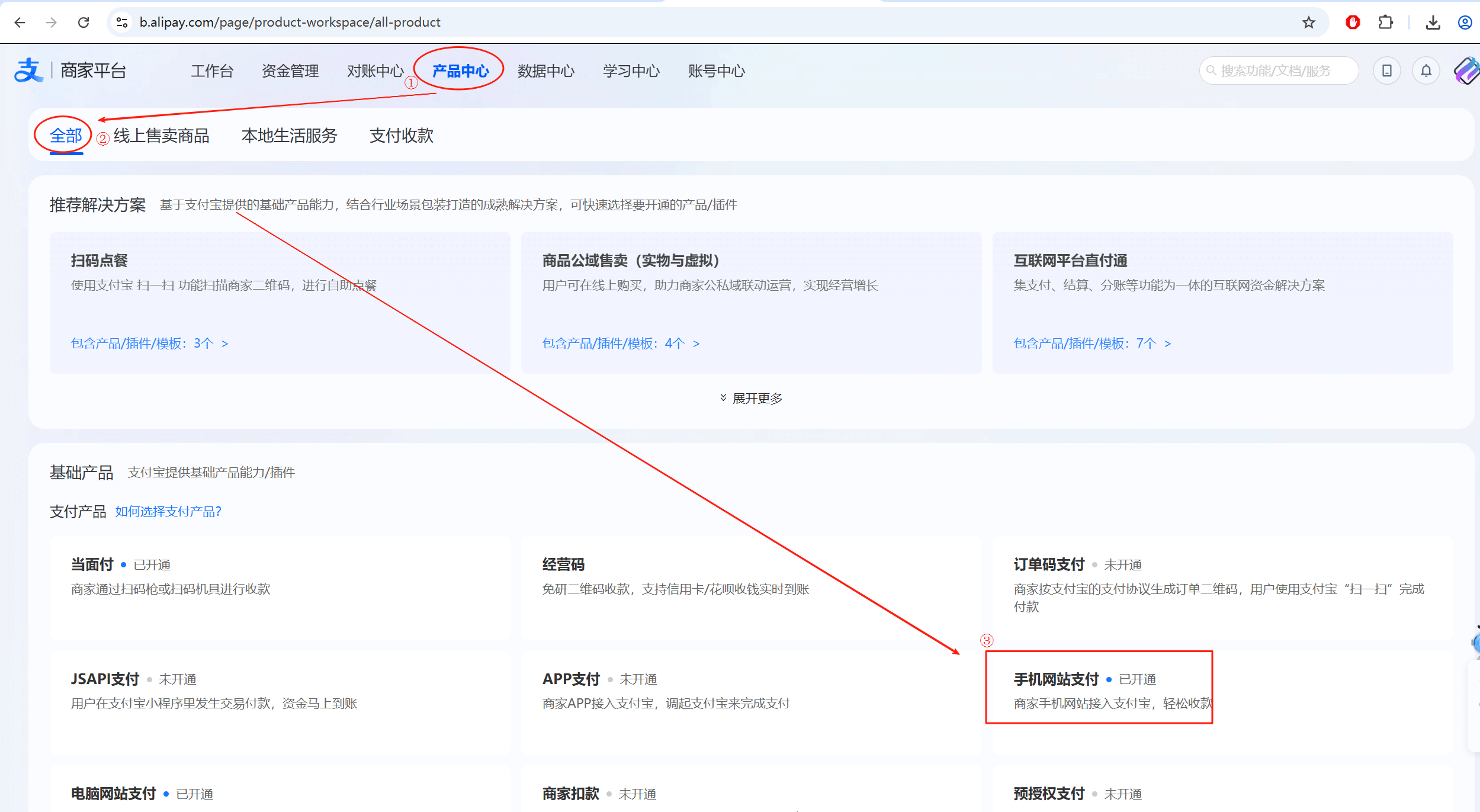The image size is (1480, 812).
Task: Bookmark this page with the star icon
Action: coord(1308,22)
